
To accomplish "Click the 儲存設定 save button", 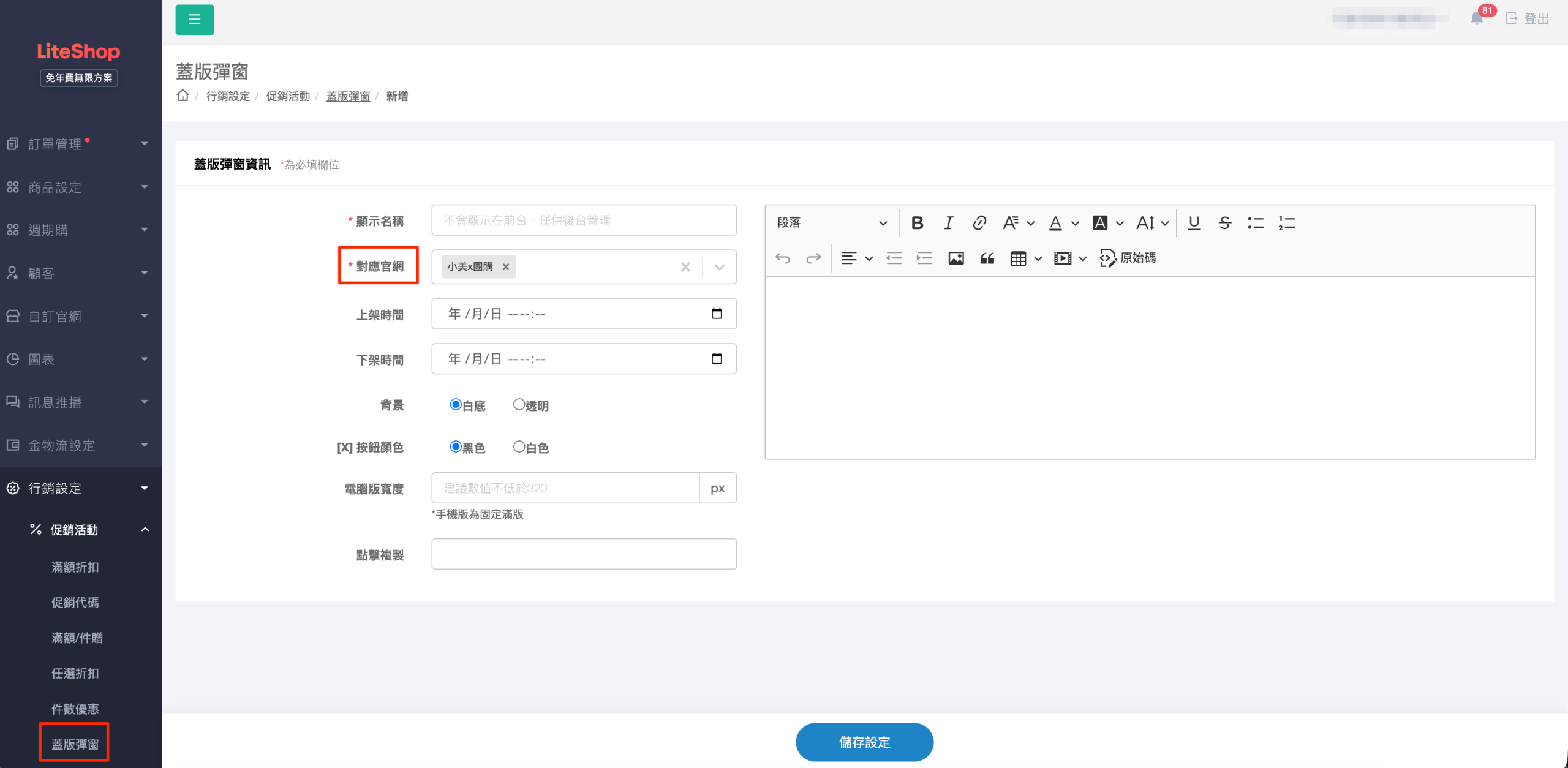I will [x=864, y=742].
